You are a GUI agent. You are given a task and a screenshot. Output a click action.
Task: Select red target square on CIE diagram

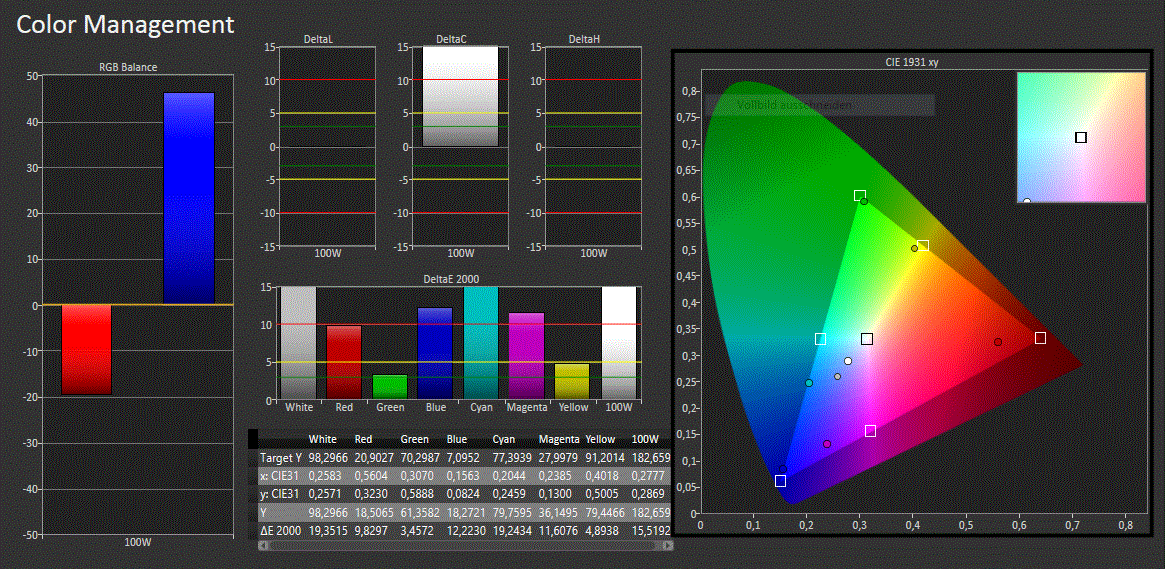[x=1040, y=338]
